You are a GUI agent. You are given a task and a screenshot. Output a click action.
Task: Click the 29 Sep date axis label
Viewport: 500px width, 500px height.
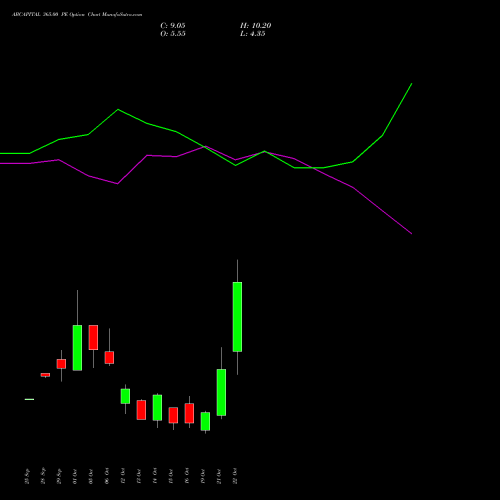[59, 476]
